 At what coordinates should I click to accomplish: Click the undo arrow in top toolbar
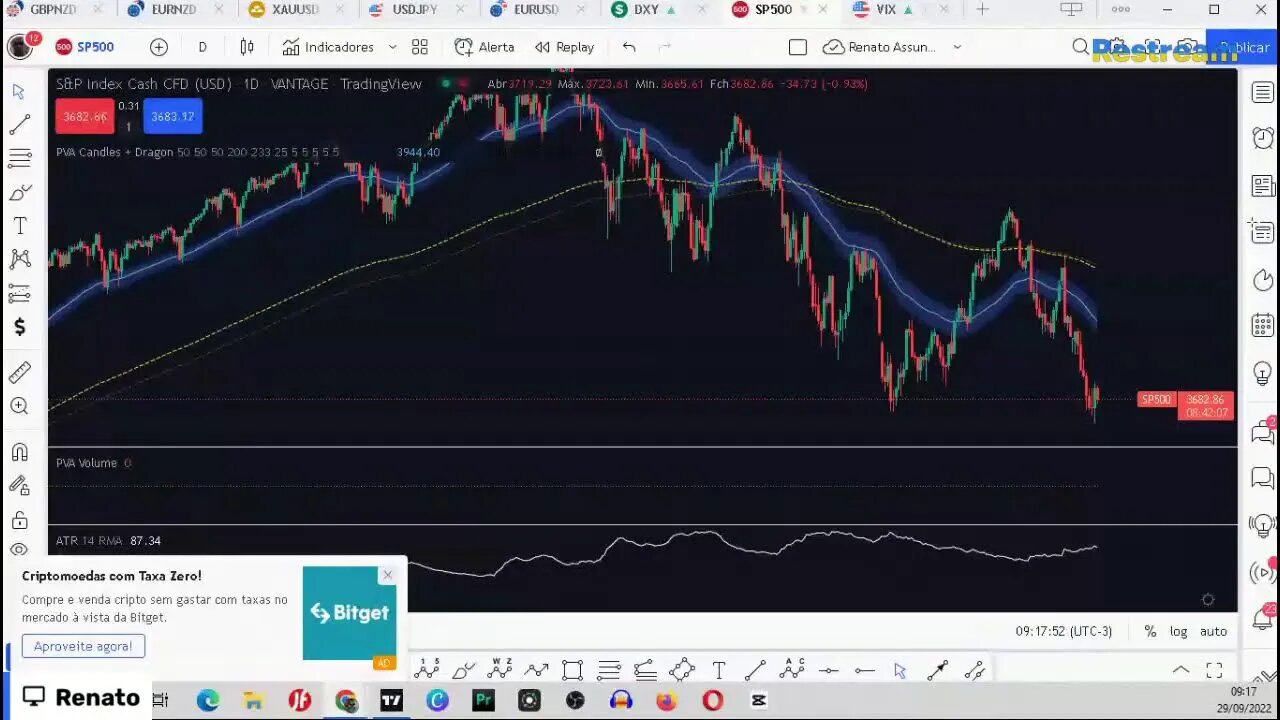pyautogui.click(x=629, y=47)
